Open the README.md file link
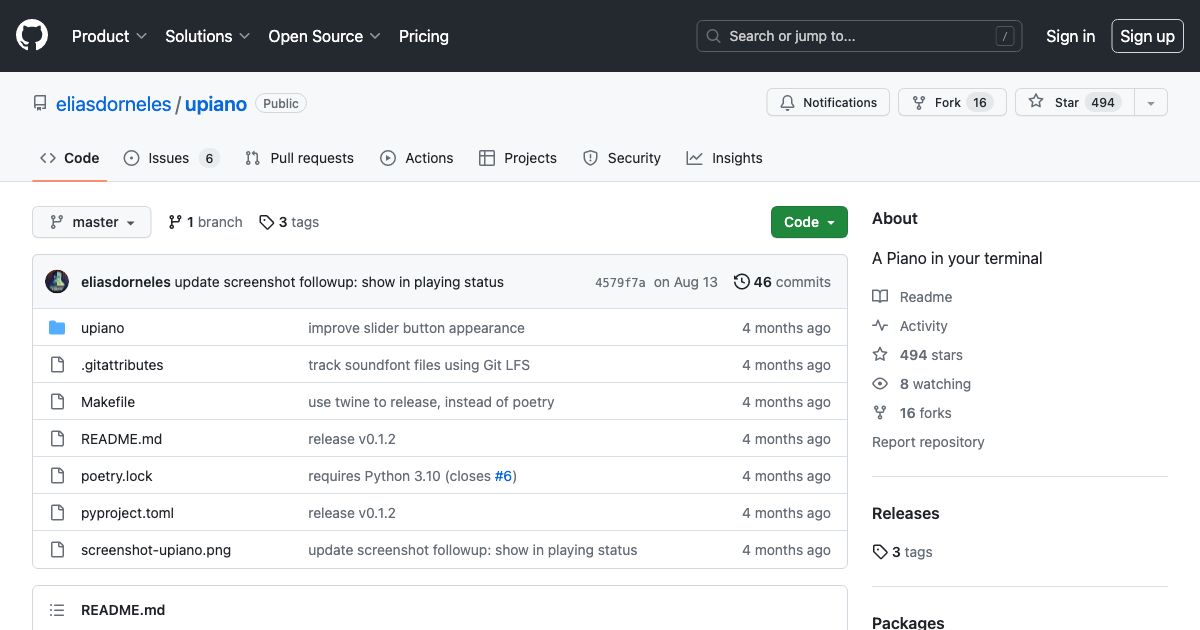This screenshot has height=630, width=1200. [x=121, y=438]
